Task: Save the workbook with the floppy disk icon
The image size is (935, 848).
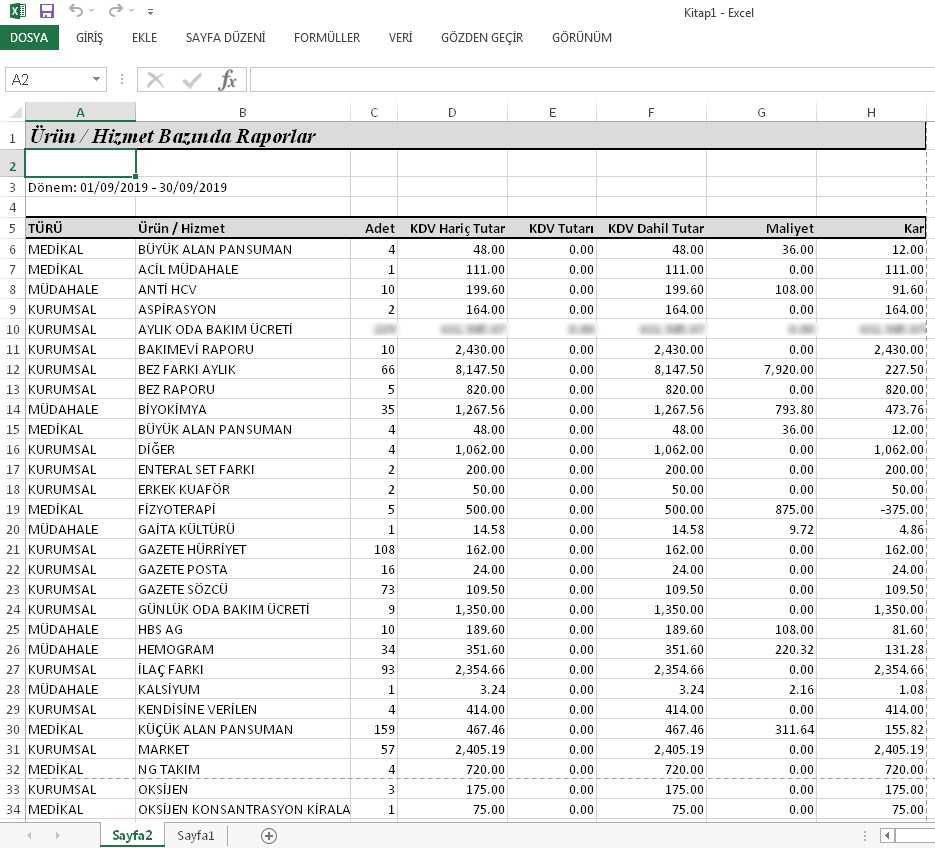Action: coord(47,11)
